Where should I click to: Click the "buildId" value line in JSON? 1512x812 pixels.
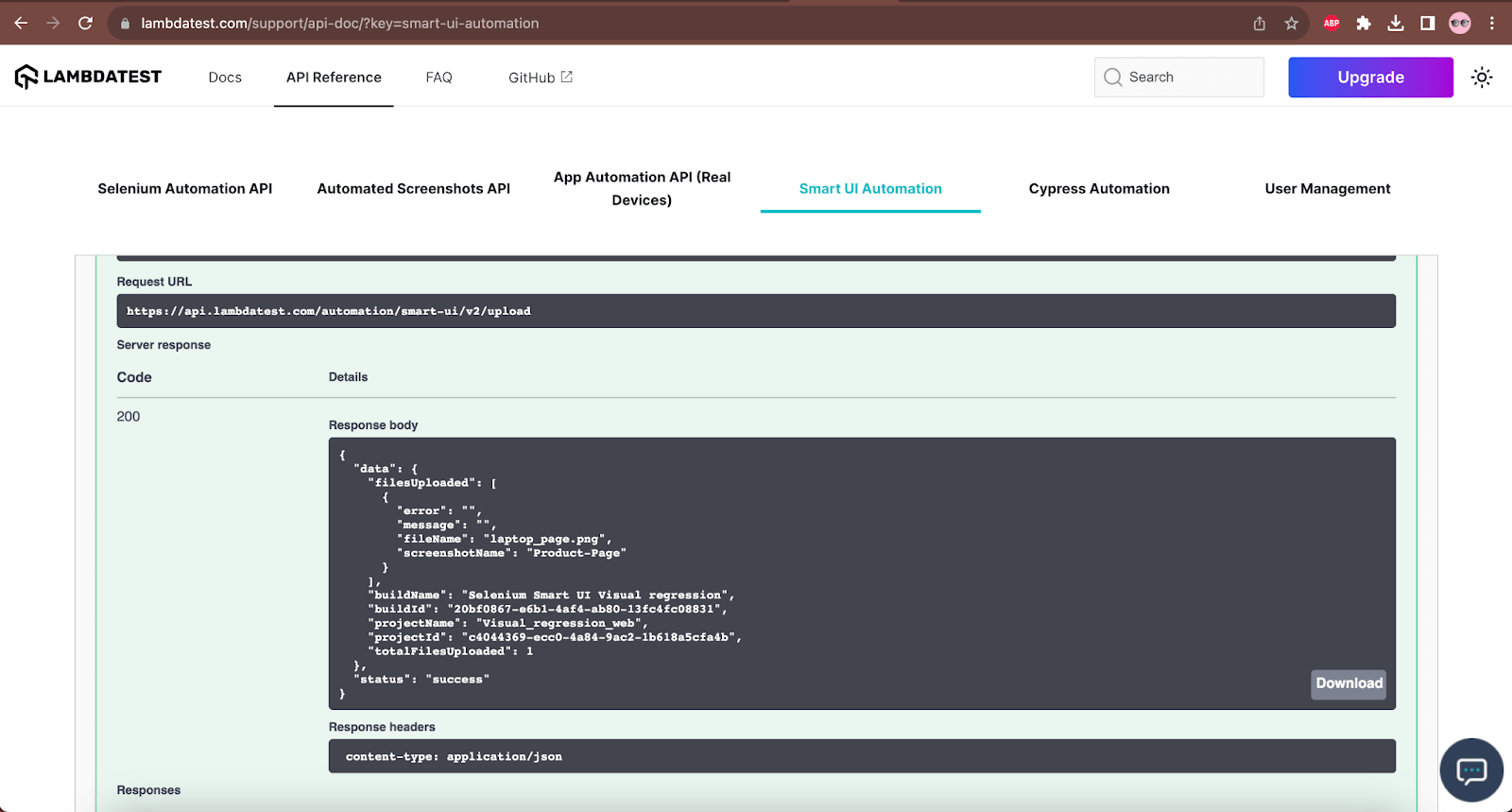click(547, 610)
